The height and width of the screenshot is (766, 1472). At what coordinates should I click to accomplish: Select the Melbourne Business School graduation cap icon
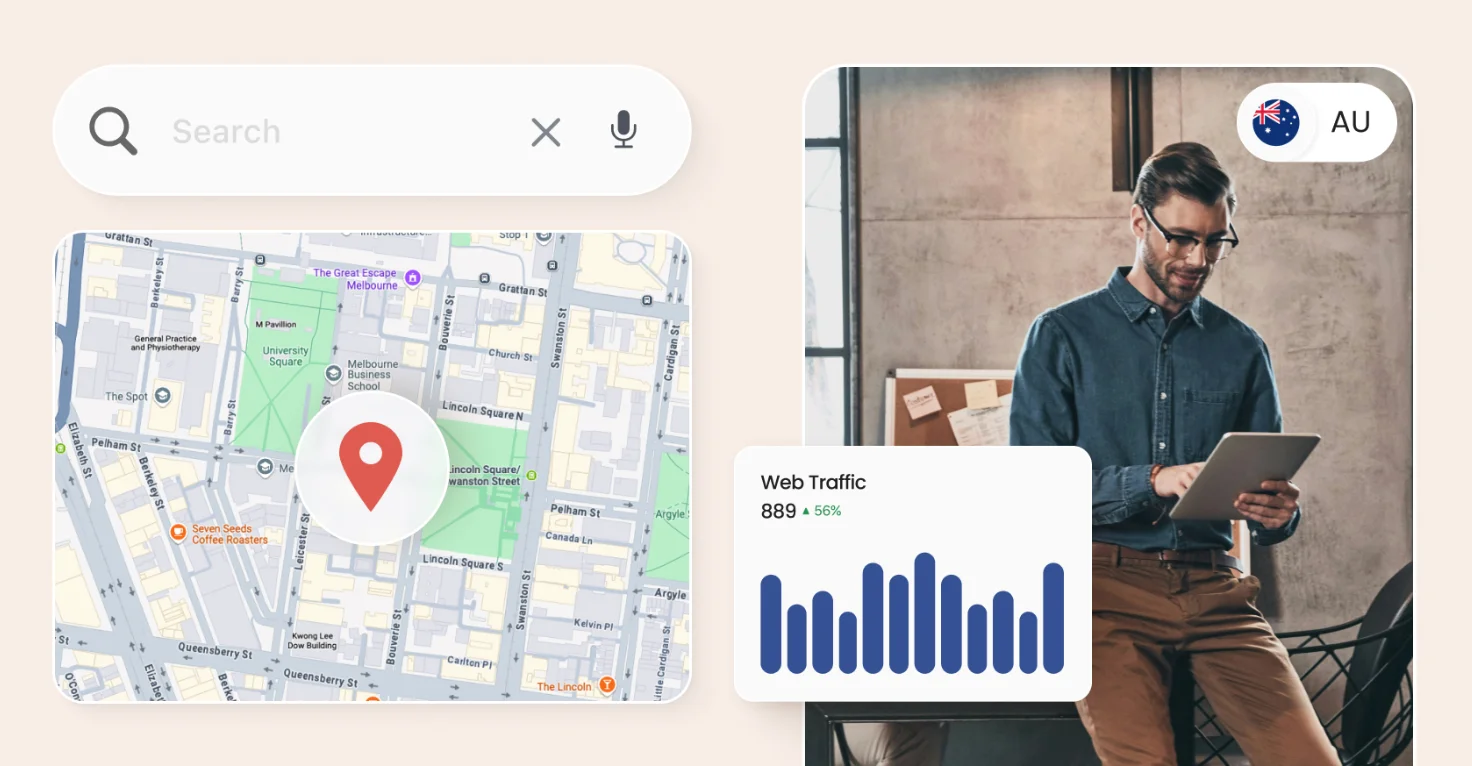(x=333, y=373)
